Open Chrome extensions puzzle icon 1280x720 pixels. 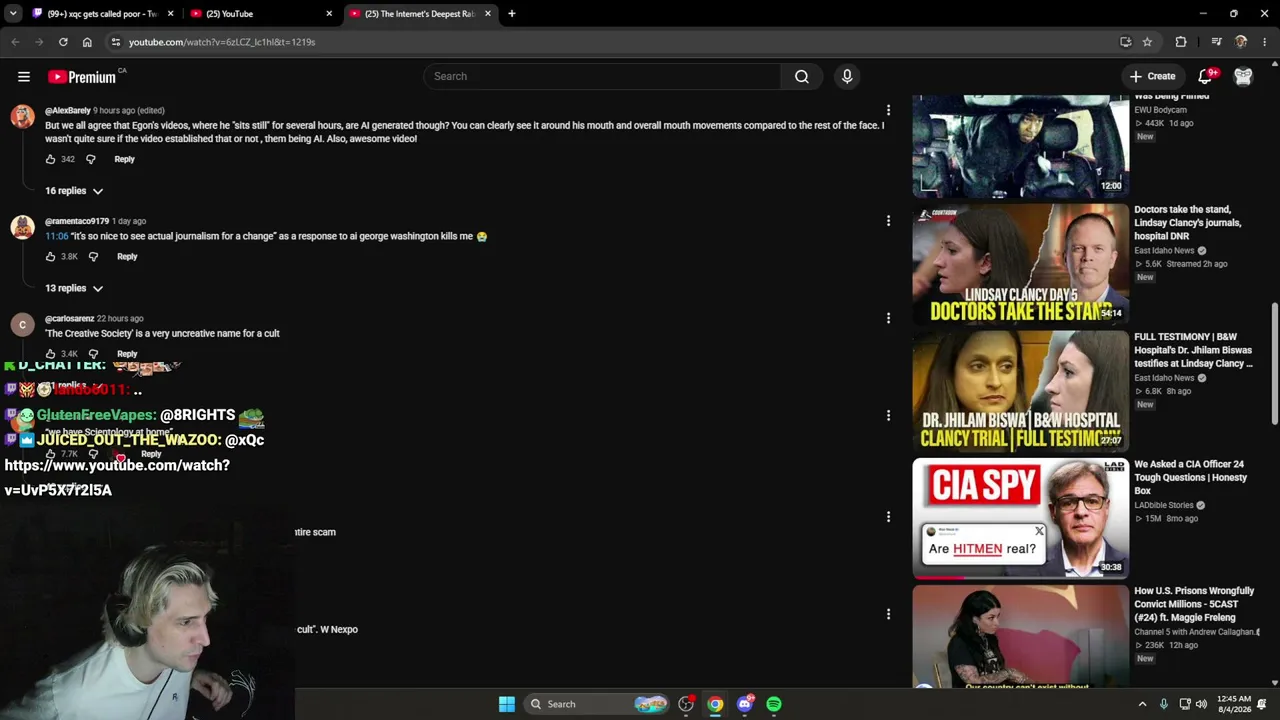point(1181,42)
